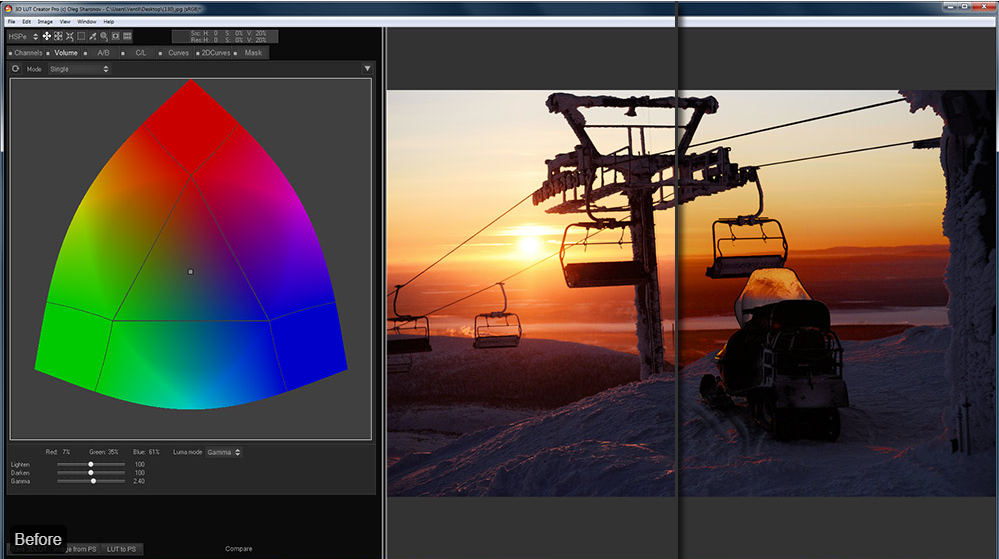
Task: Activate the zoom magnifier tool
Action: [x=104, y=36]
